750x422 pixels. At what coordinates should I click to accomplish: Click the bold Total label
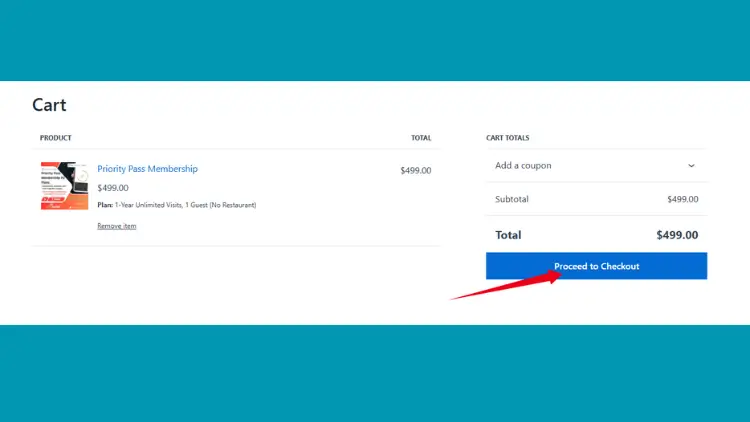pos(508,235)
